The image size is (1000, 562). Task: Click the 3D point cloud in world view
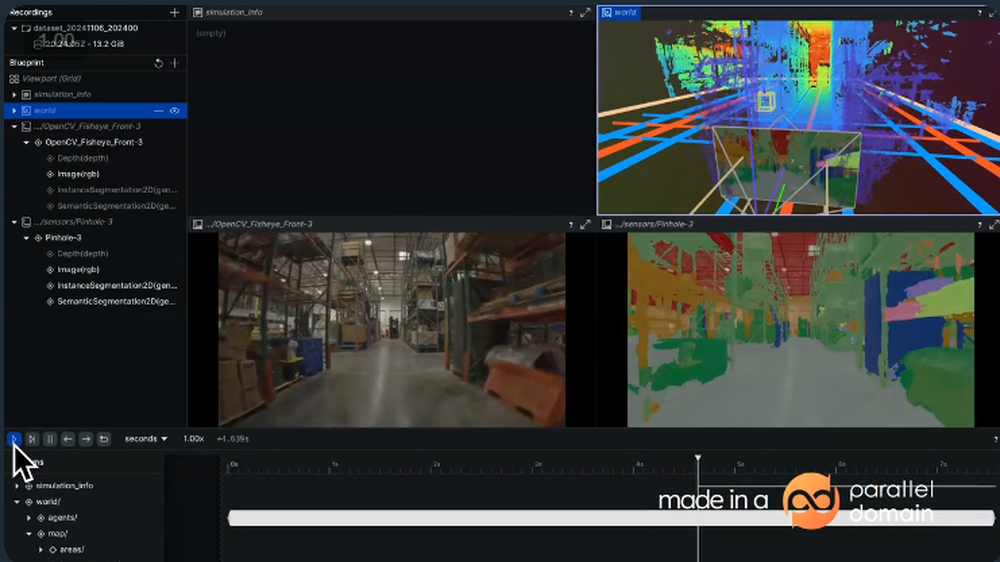pos(798,117)
